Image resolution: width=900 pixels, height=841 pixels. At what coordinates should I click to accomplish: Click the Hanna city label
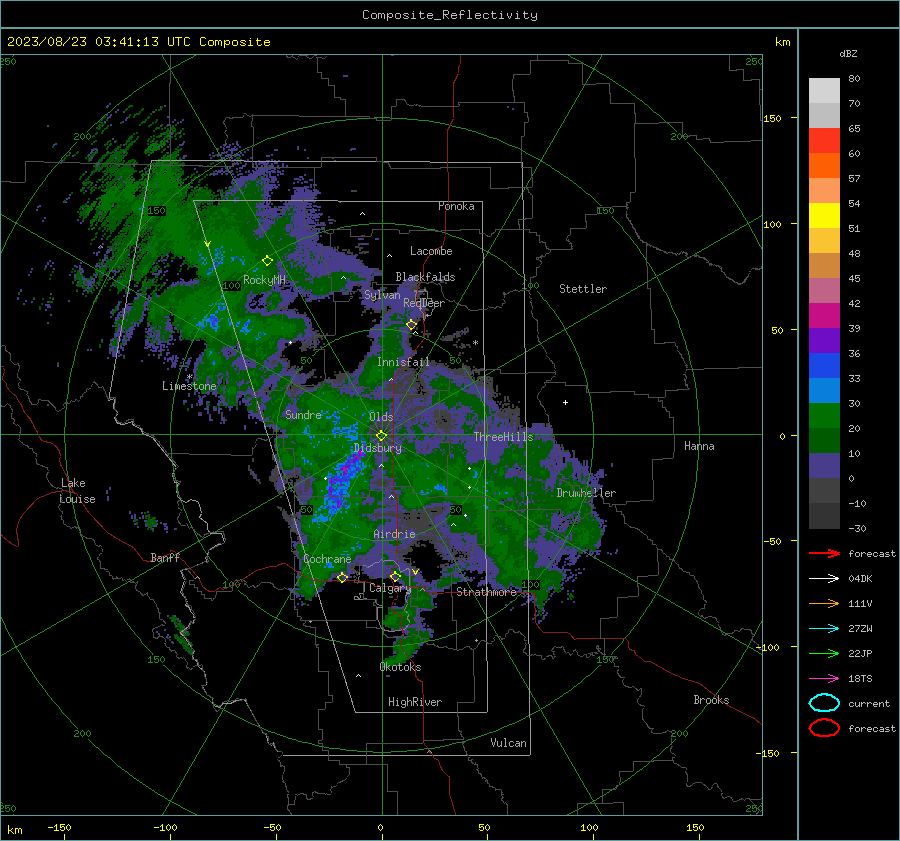pos(699,446)
